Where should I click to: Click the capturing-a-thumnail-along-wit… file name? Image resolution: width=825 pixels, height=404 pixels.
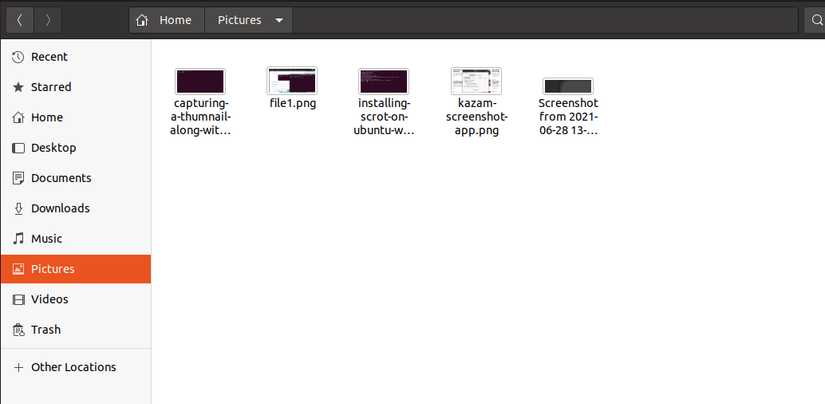pos(200,117)
